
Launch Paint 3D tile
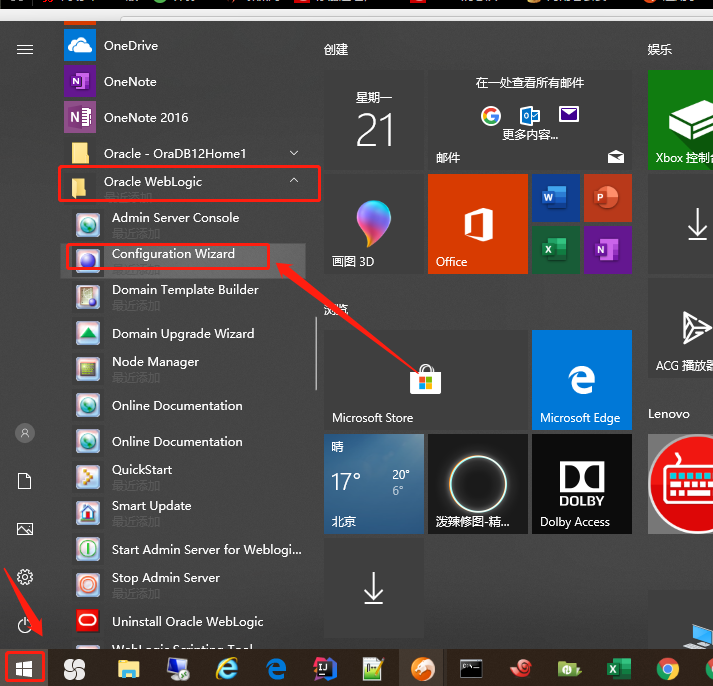pyautogui.click(x=374, y=224)
